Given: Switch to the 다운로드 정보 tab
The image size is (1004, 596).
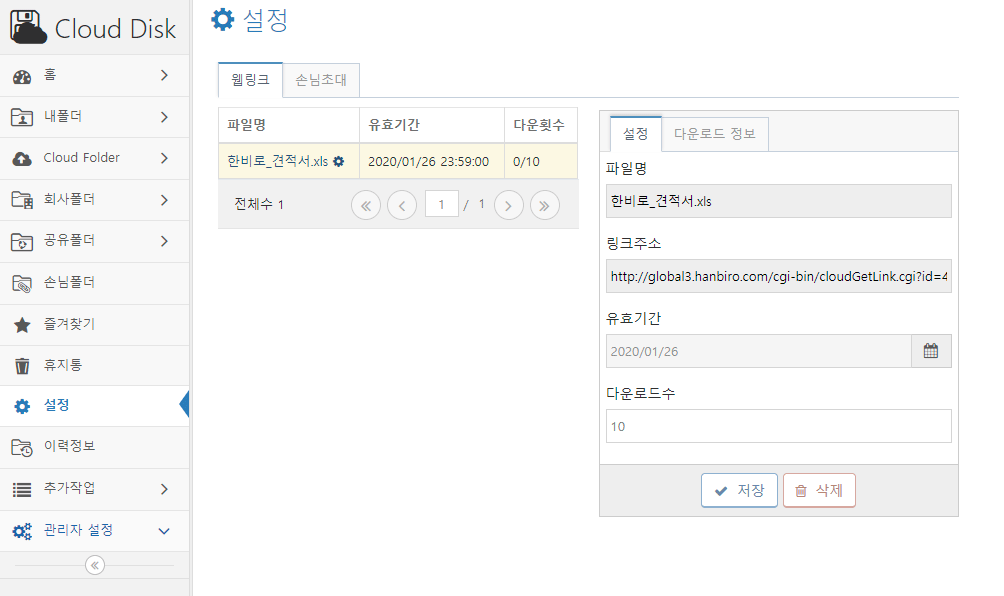Looking at the screenshot, I should [715, 134].
